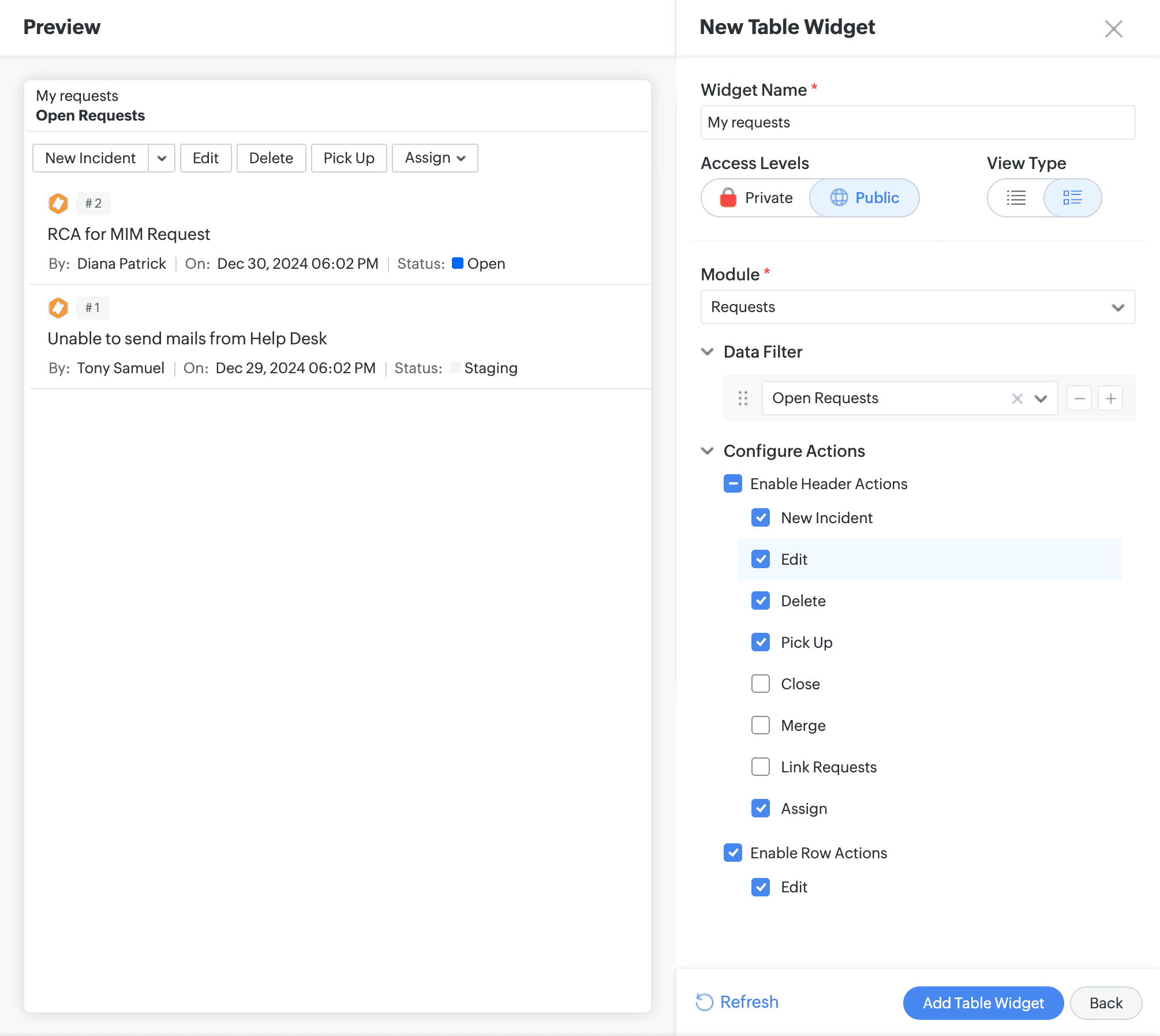Enable the Close header action checkbox
Screen dimensions: 1160x1036
coord(761,684)
